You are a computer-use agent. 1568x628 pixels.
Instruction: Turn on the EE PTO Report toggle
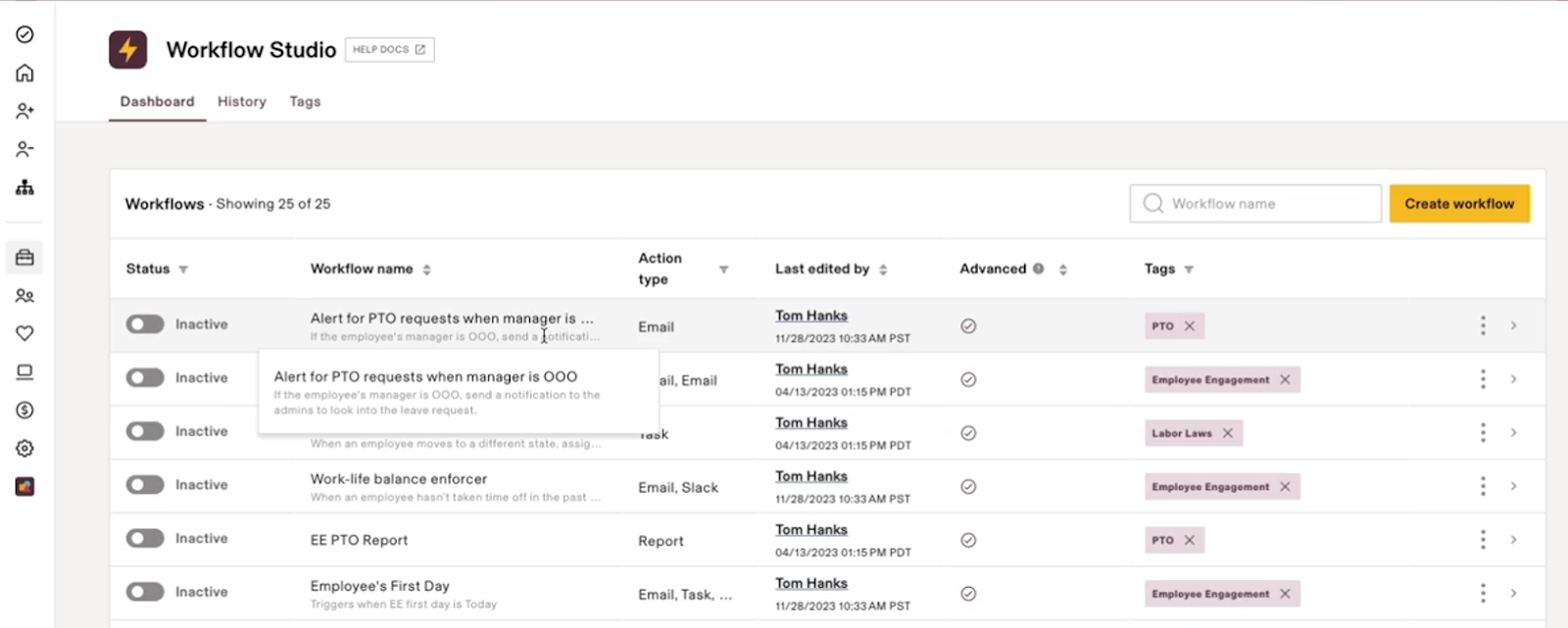(x=145, y=539)
